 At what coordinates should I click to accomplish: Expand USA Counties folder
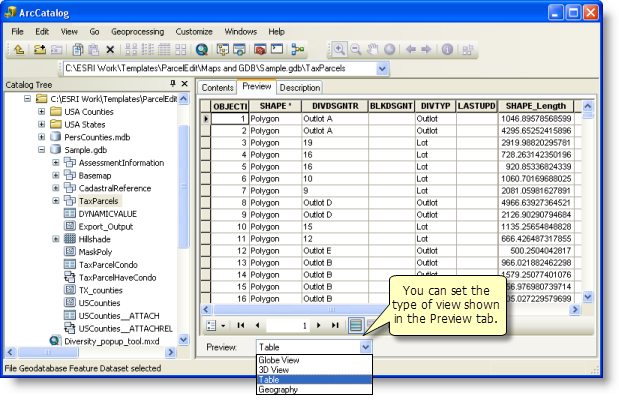(x=41, y=112)
